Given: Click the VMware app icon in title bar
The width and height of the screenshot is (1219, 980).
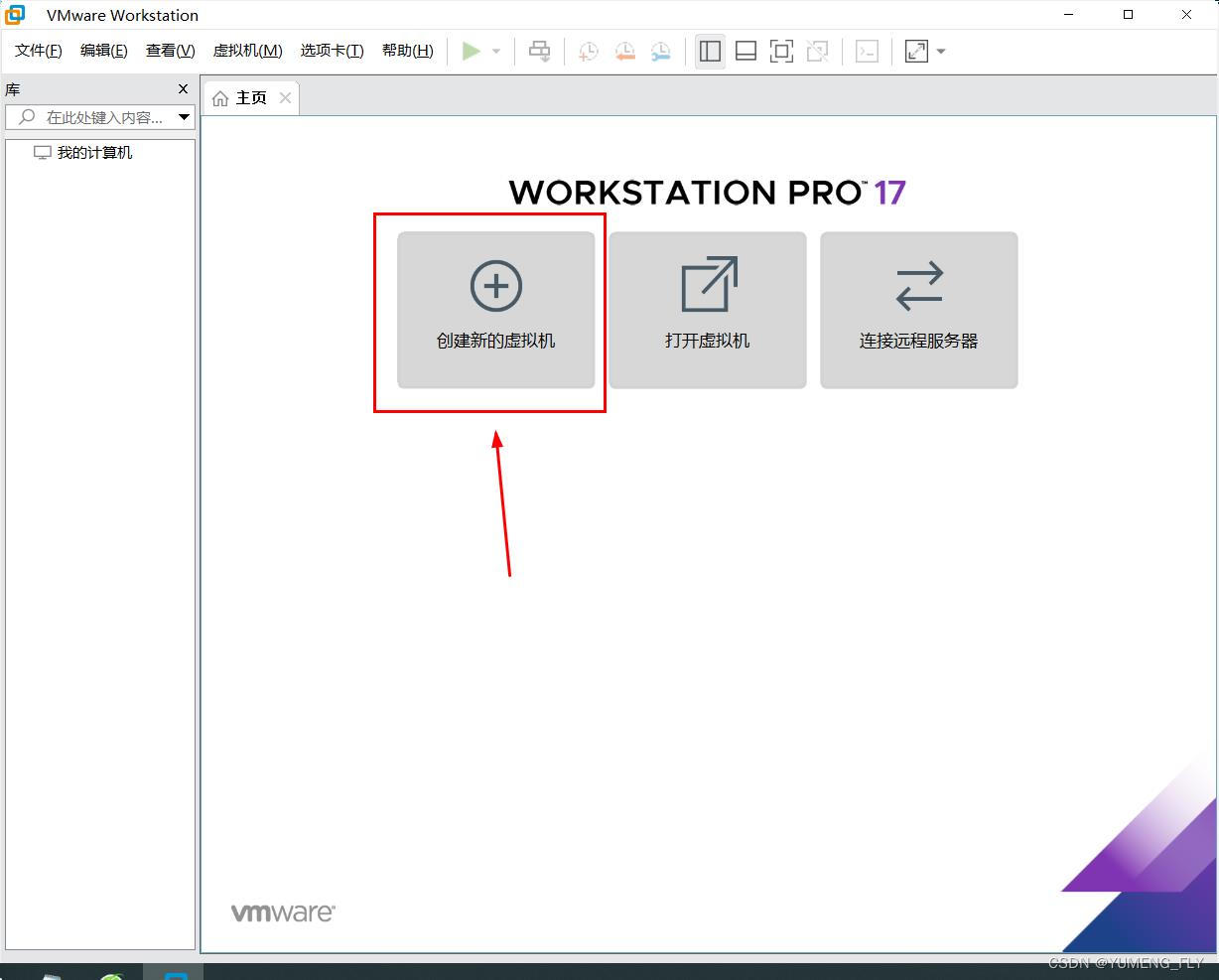Looking at the screenshot, I should [x=15, y=15].
